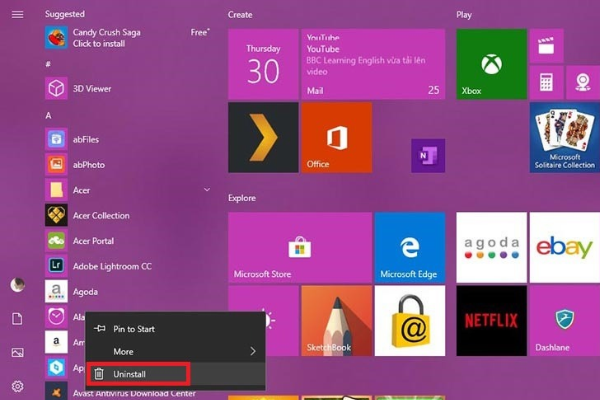Open the 3D Viewer app
The height and width of the screenshot is (400, 600).
click(127, 88)
